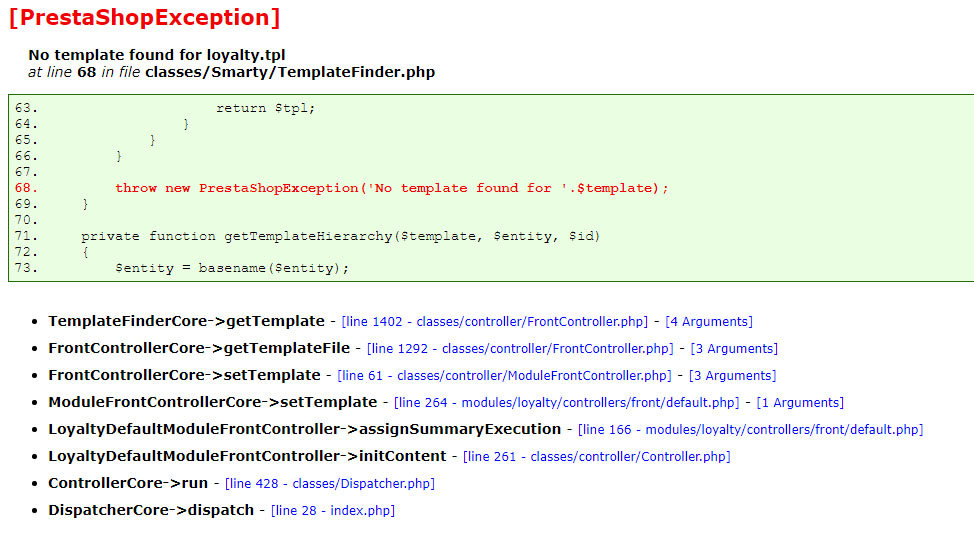974x559 pixels.
Task: Select FrontControllerCore->setTemplate trace entry
Action: click(x=184, y=375)
